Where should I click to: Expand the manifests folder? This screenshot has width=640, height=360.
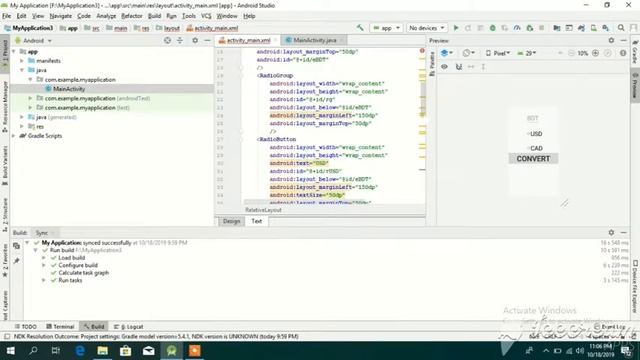click(x=22, y=61)
